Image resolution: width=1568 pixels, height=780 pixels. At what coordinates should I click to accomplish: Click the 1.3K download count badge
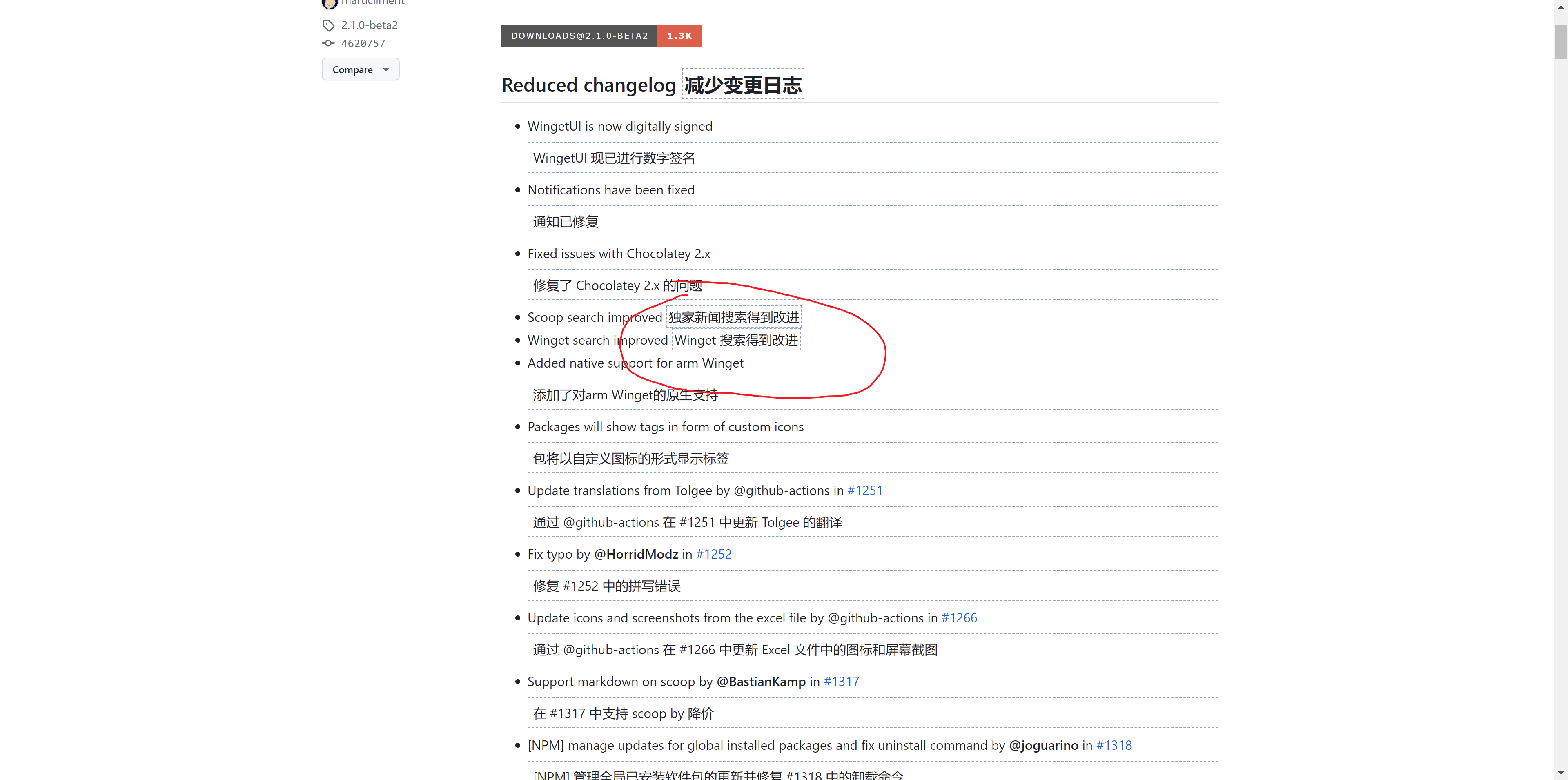pyautogui.click(x=679, y=35)
